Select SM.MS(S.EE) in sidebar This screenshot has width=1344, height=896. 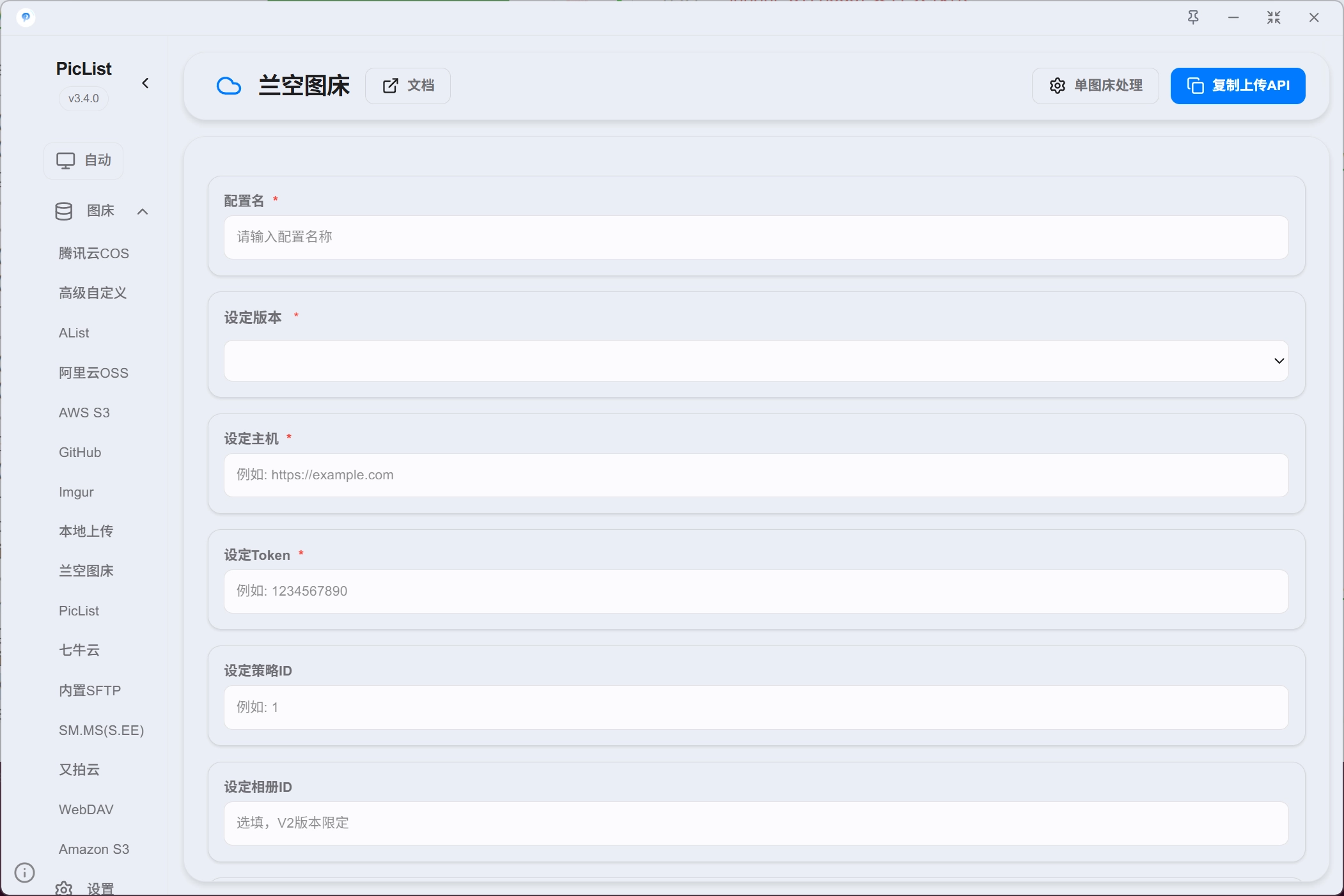(x=101, y=730)
